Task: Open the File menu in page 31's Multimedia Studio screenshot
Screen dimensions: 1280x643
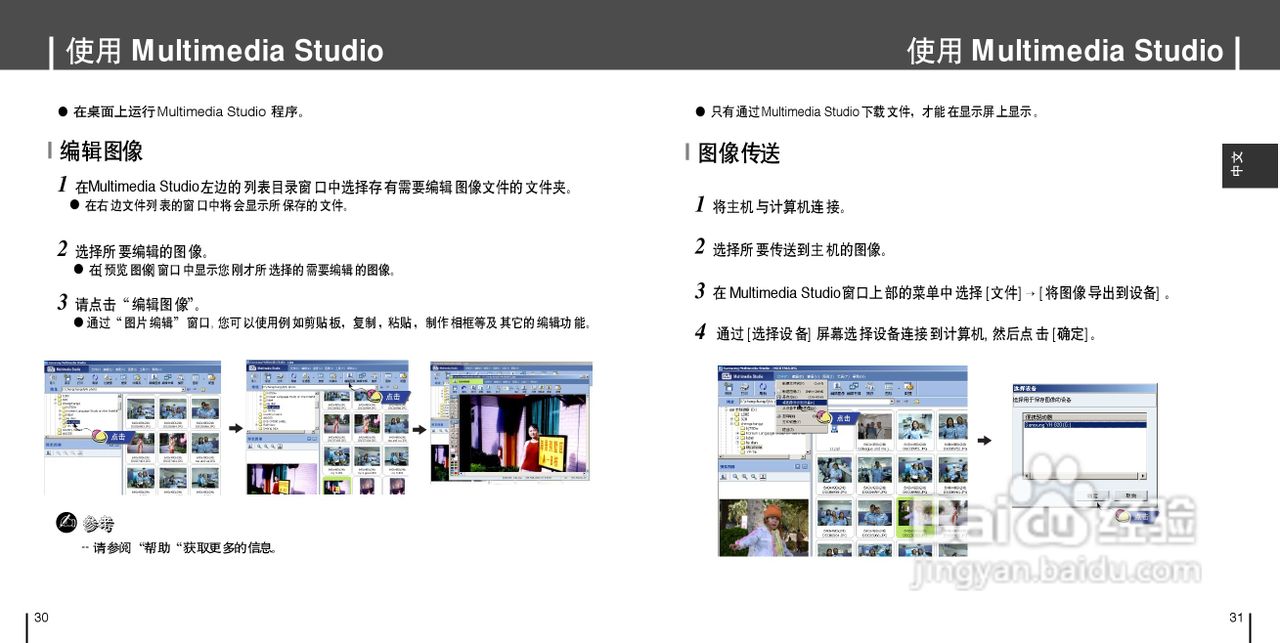Action: (782, 376)
